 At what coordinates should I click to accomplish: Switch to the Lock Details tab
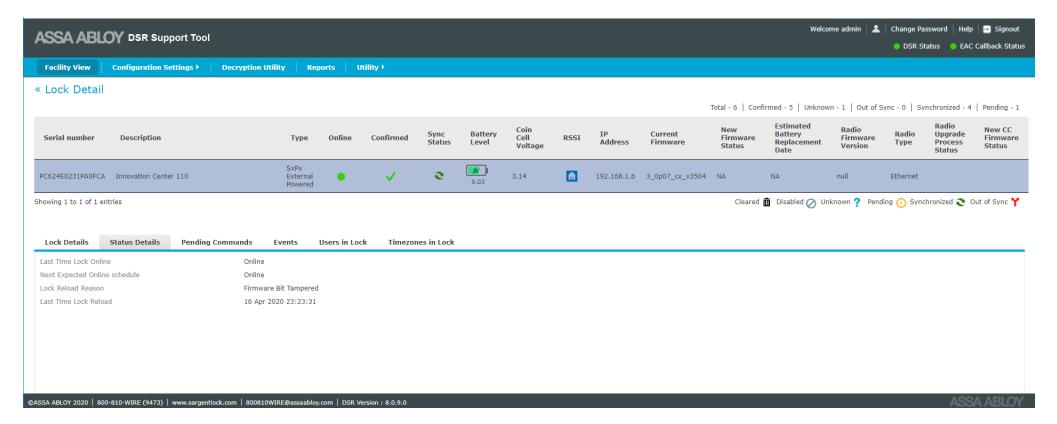click(67, 243)
